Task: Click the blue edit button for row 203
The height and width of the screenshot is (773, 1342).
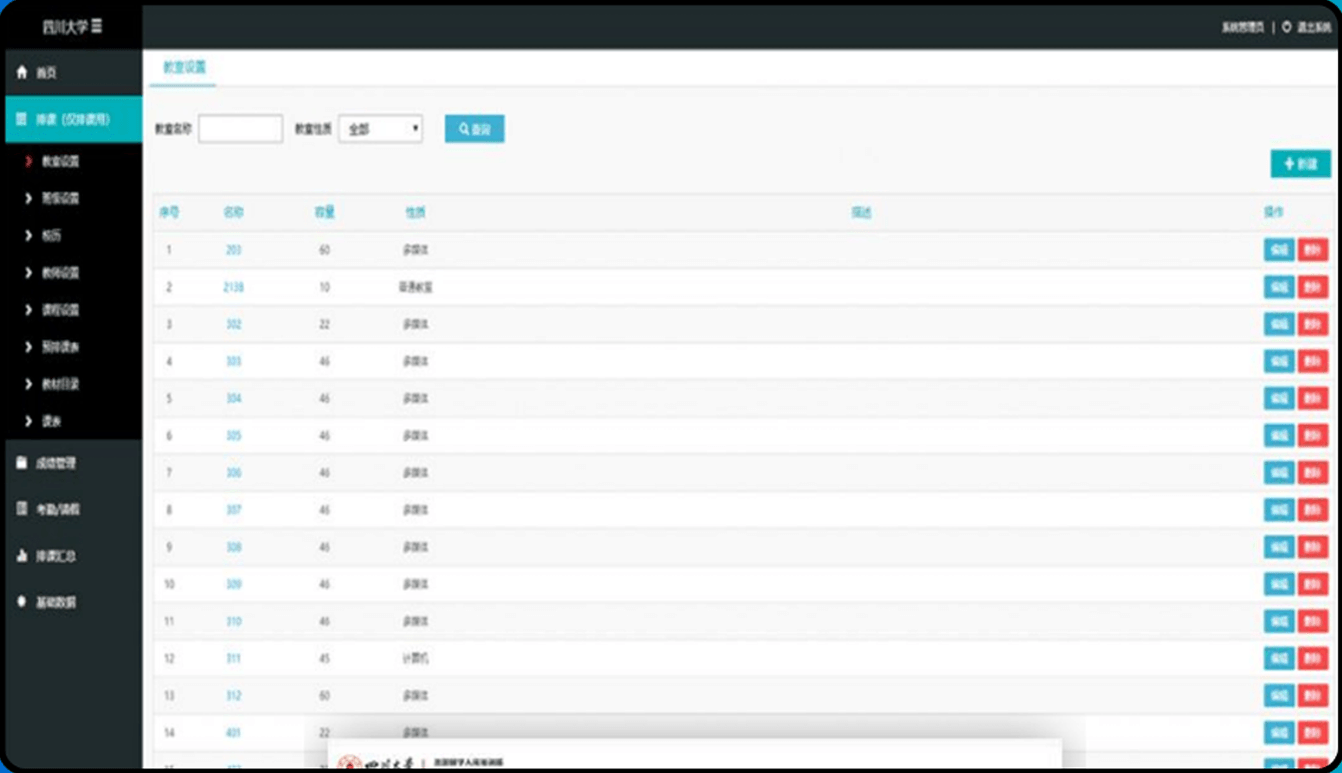Action: click(1278, 250)
